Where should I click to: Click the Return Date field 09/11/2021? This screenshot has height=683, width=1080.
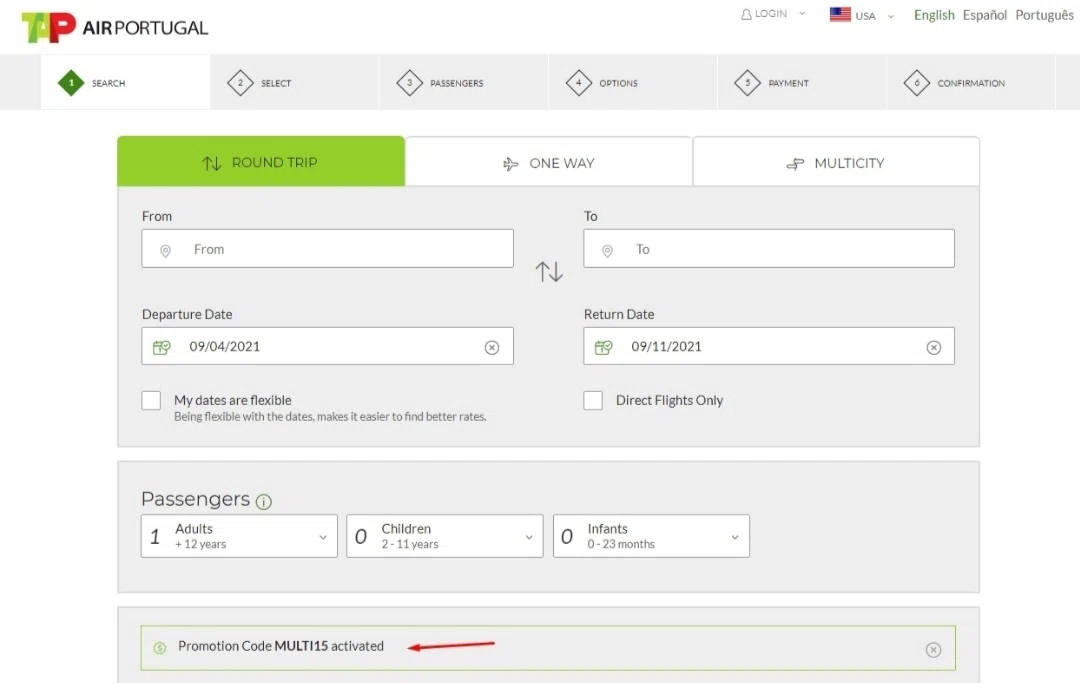[769, 346]
